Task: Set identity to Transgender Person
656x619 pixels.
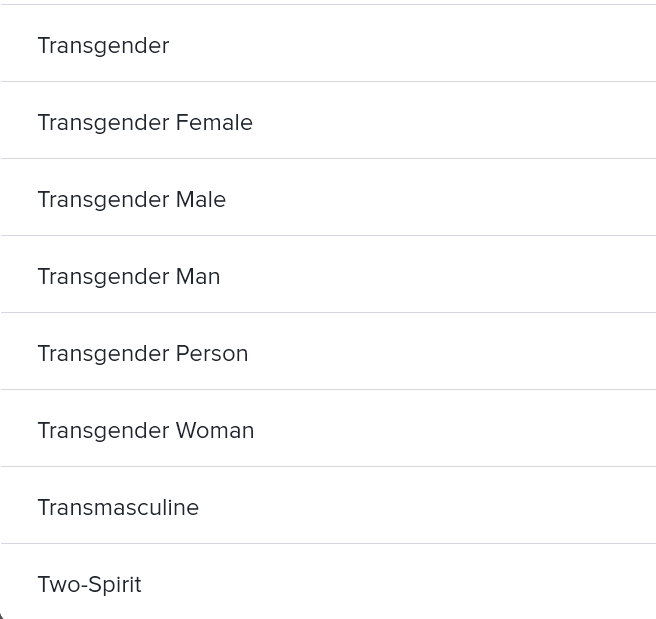Action: coord(143,353)
